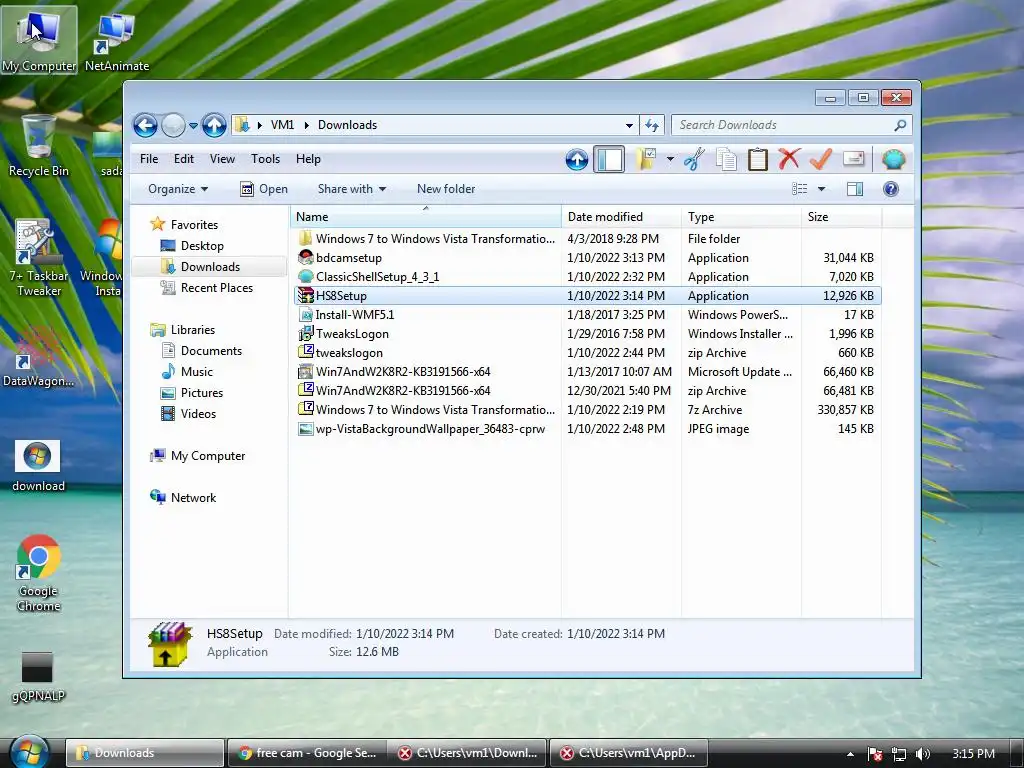Expand the view options dropdown arrow
The height and width of the screenshot is (768, 1024).
(x=822, y=189)
